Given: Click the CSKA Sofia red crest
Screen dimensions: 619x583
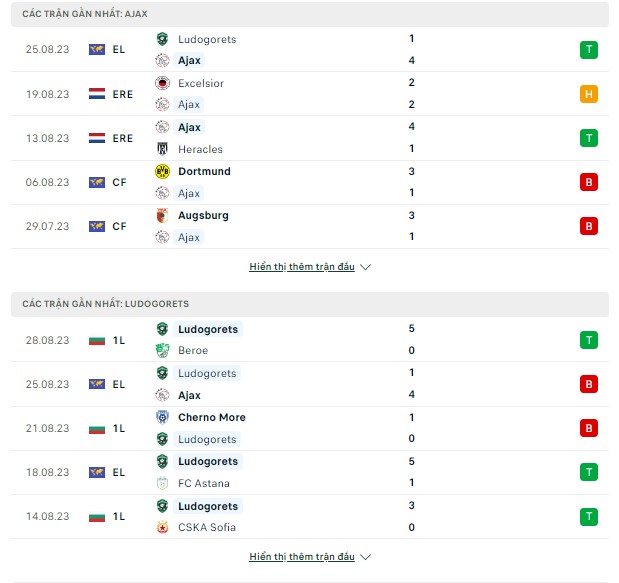Looking at the screenshot, I should point(163,528).
